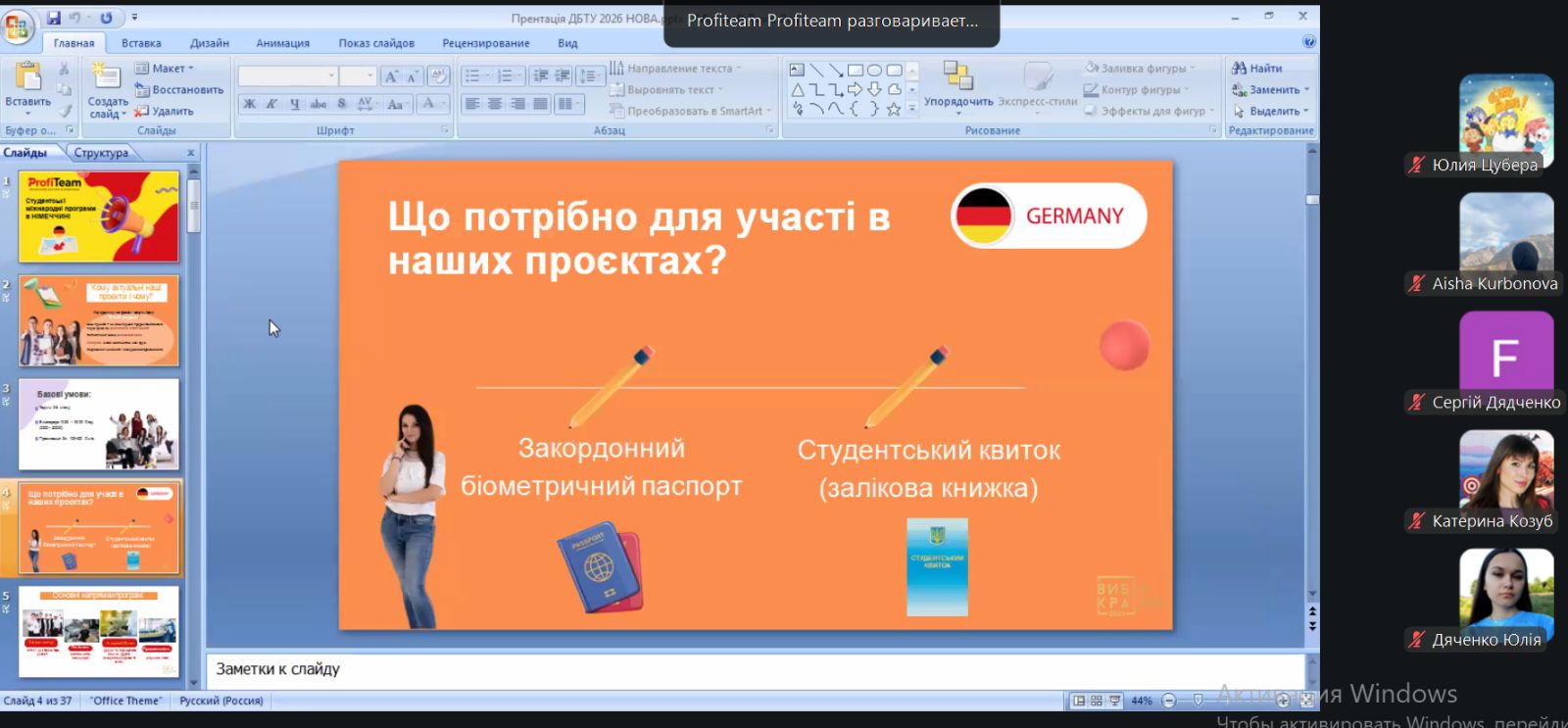Open the Макет layout dropdown
This screenshot has height=728, width=1568.
pos(165,69)
